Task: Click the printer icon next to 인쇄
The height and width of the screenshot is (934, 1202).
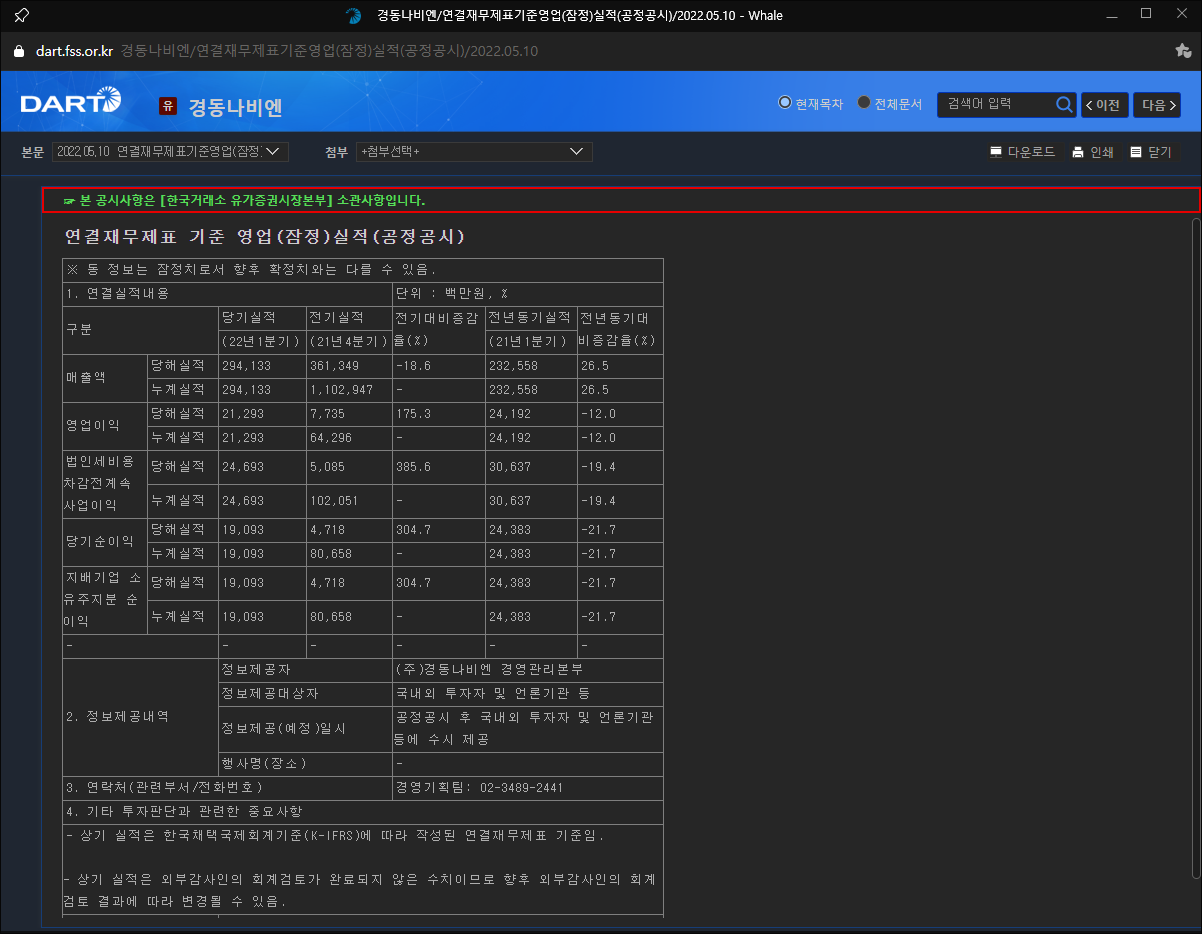Action: point(1078,152)
